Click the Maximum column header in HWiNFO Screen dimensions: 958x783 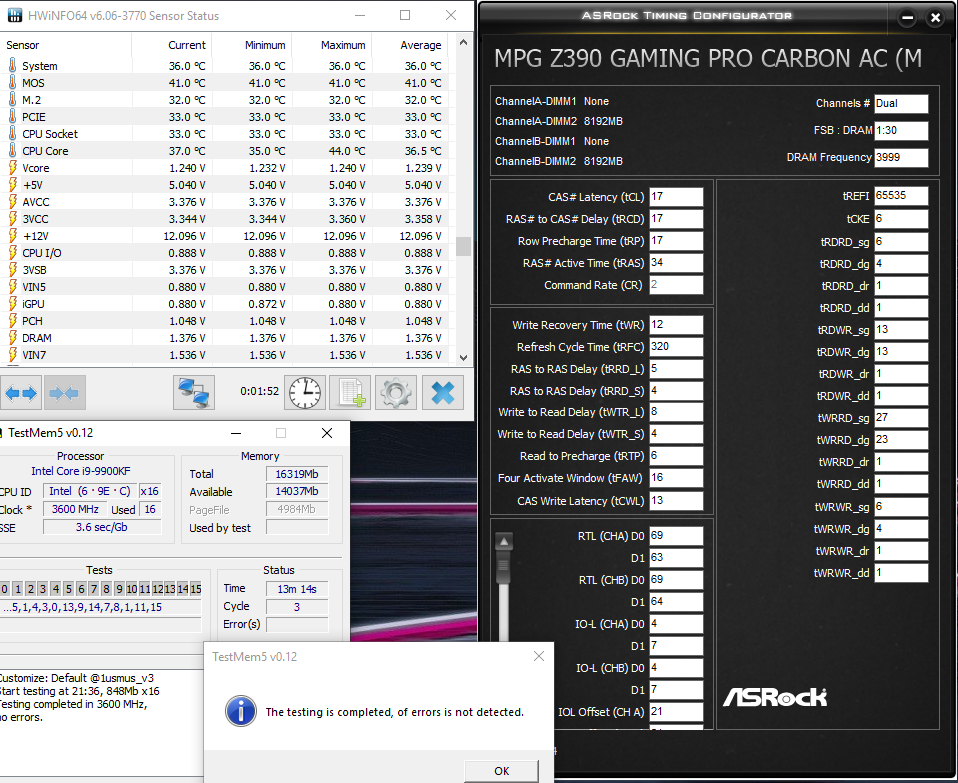coord(343,45)
